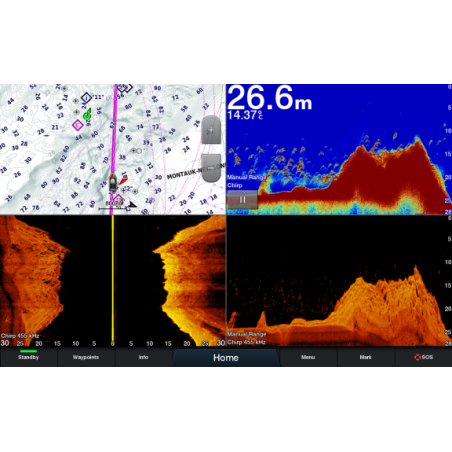This screenshot has height=452, width=452.
Task: Open the Waypoints list
Action: (x=86, y=357)
